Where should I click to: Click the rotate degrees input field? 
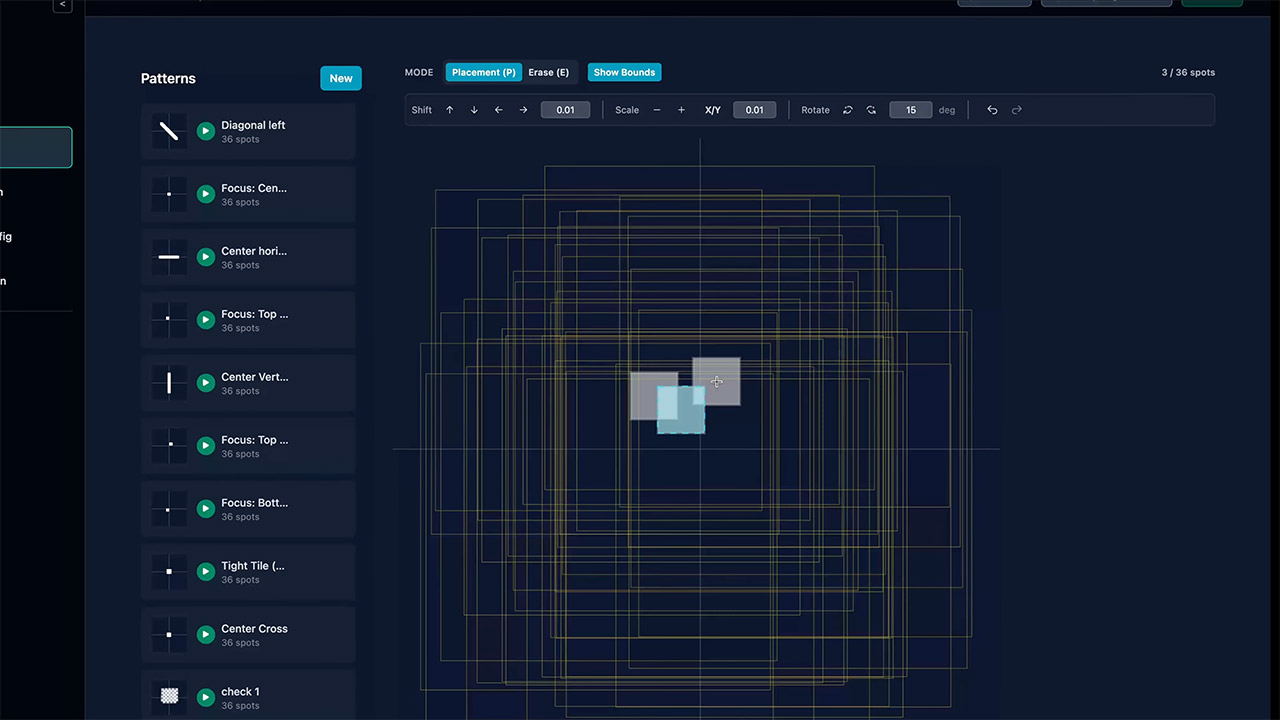(910, 110)
